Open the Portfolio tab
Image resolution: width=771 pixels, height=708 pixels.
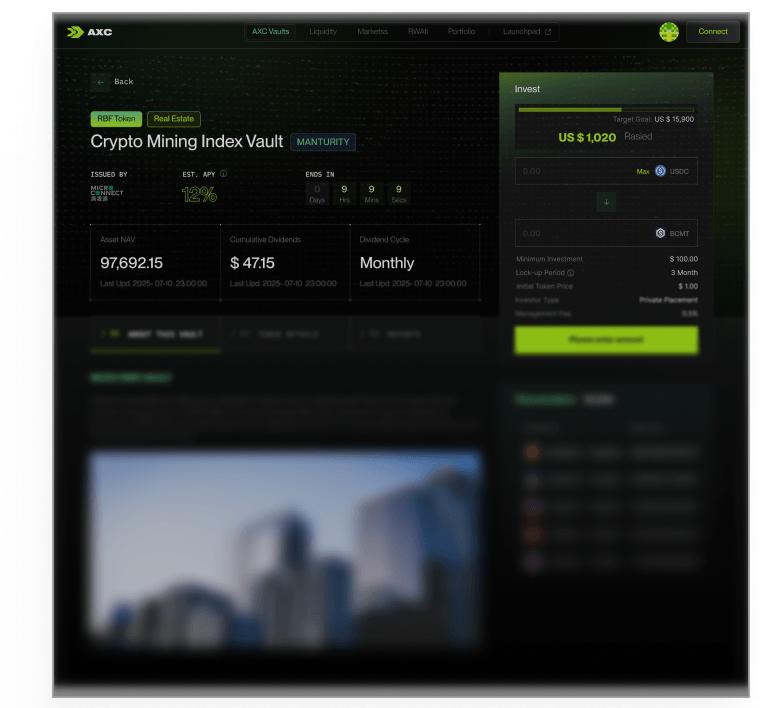click(461, 31)
